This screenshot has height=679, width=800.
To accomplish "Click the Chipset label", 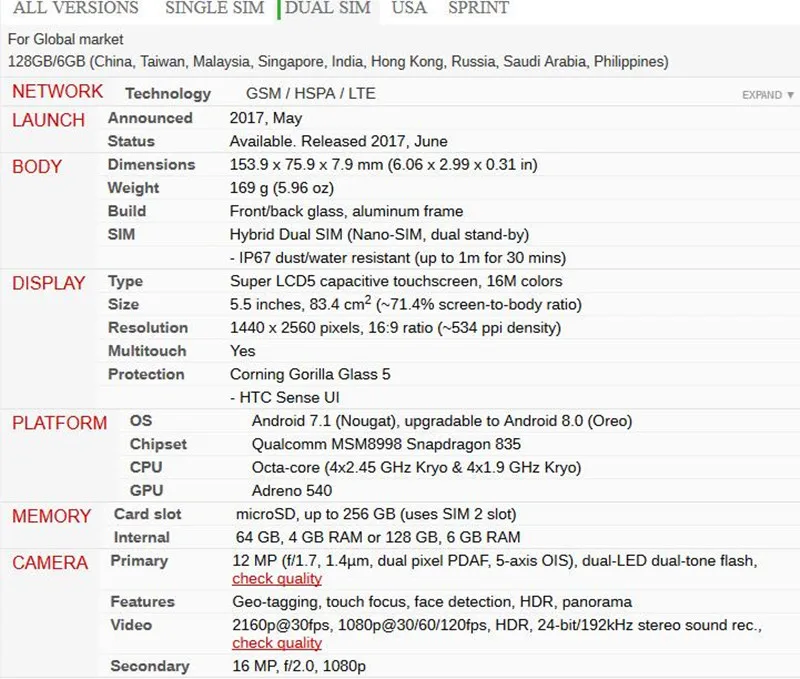I will click(158, 444).
